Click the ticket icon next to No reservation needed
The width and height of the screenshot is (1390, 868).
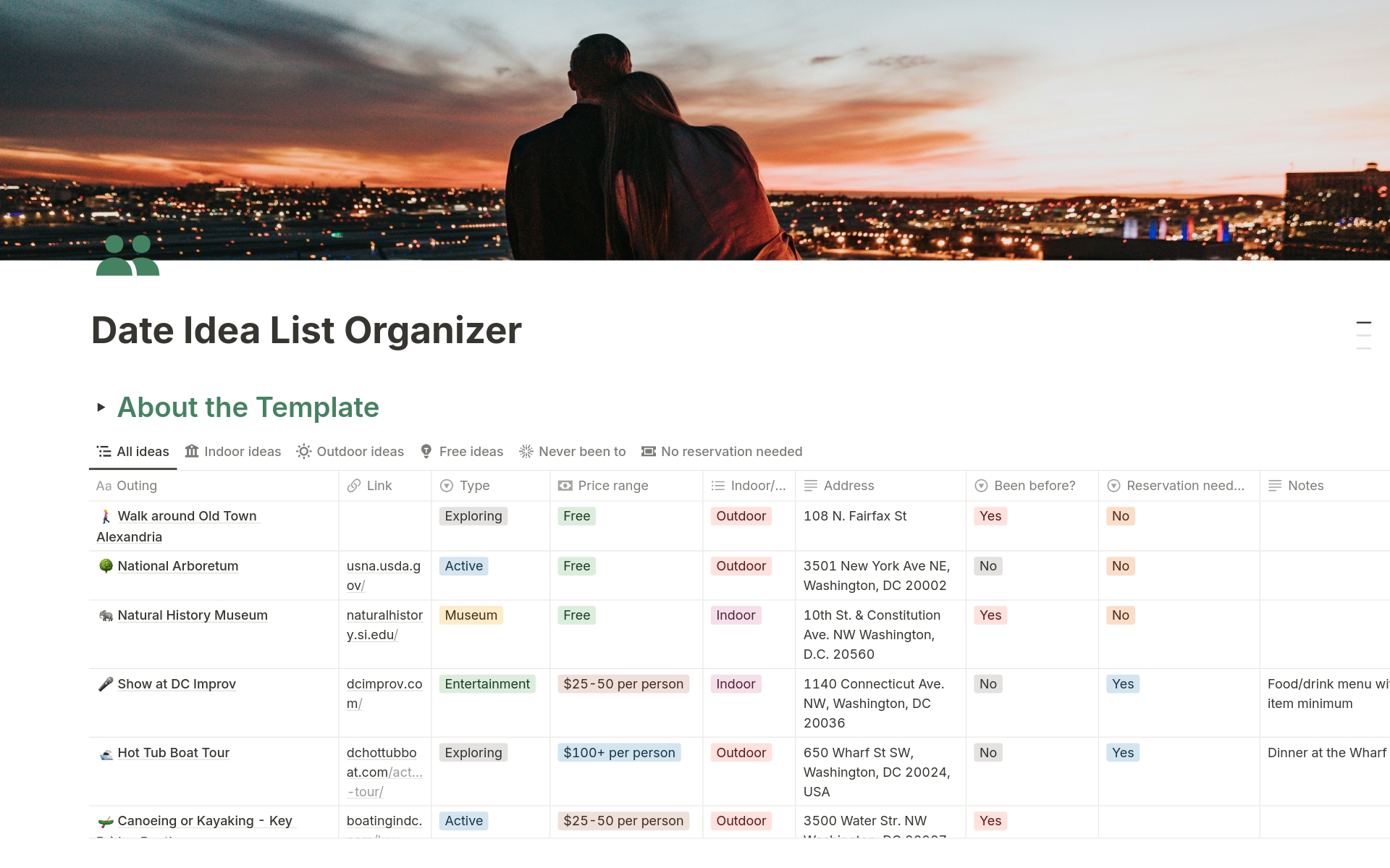click(x=648, y=451)
